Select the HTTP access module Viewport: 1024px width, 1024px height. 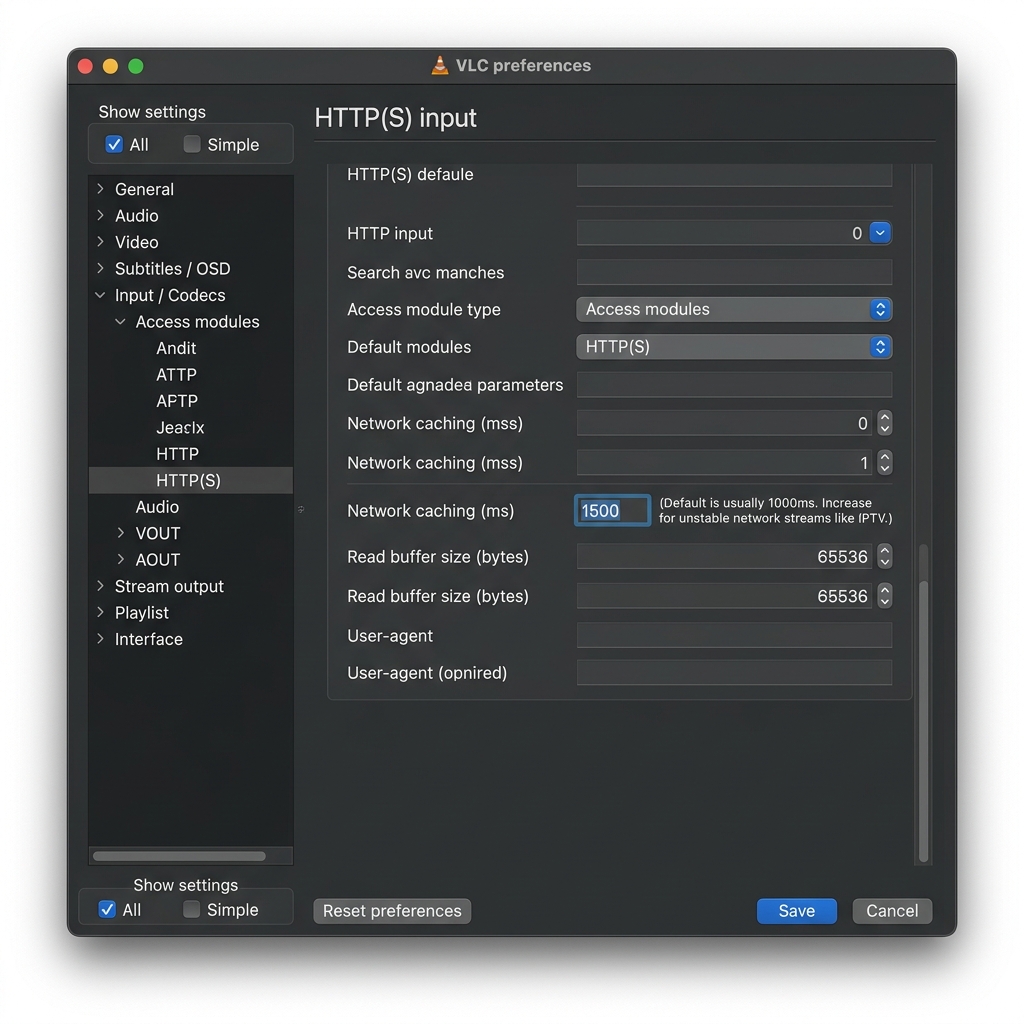178,454
